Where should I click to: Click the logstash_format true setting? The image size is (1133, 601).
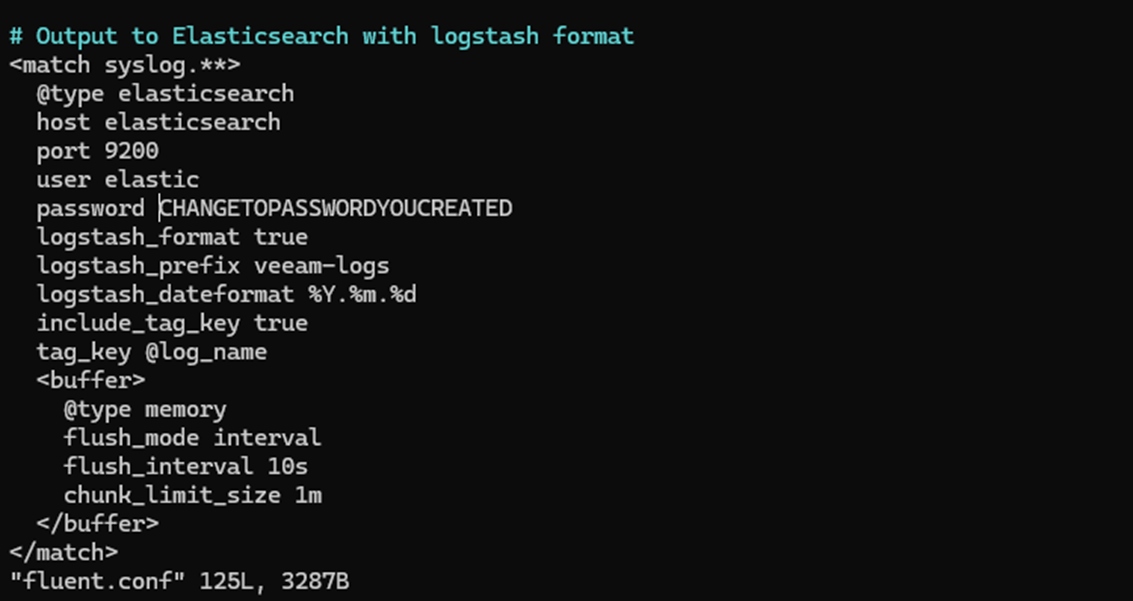[x=172, y=237]
